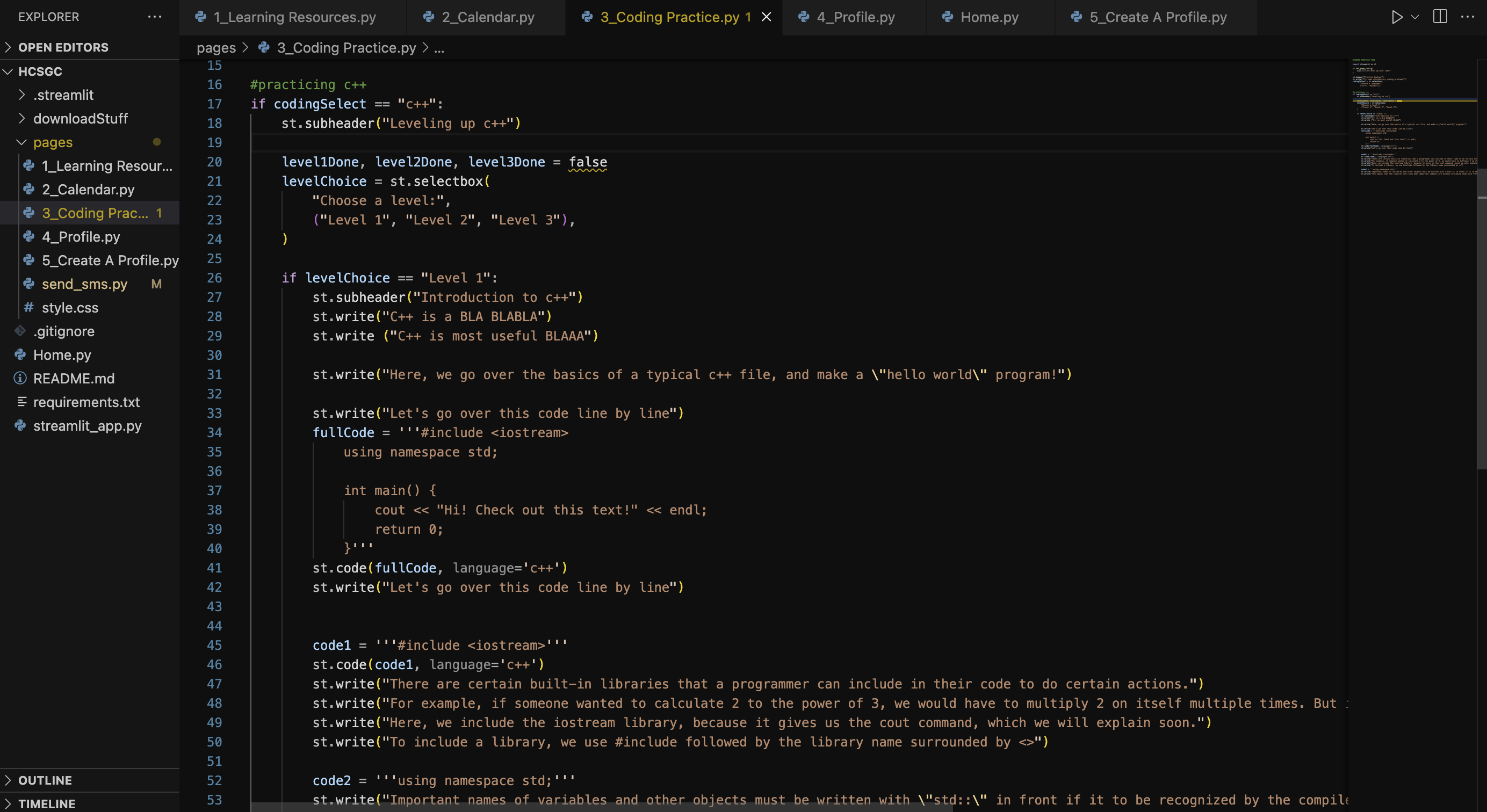Open .gitignore from the file tree
The width and height of the screenshot is (1487, 812).
[x=63, y=331]
